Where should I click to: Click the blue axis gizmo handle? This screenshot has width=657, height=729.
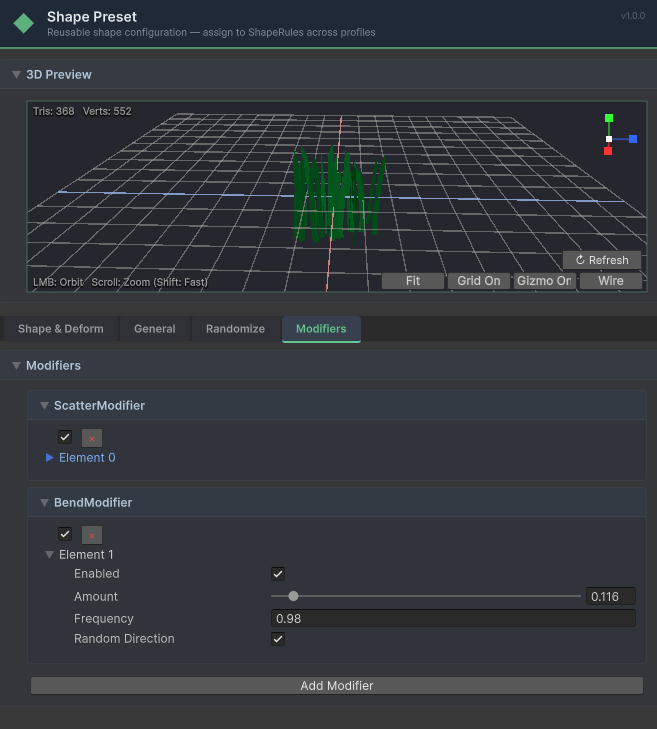(x=633, y=139)
